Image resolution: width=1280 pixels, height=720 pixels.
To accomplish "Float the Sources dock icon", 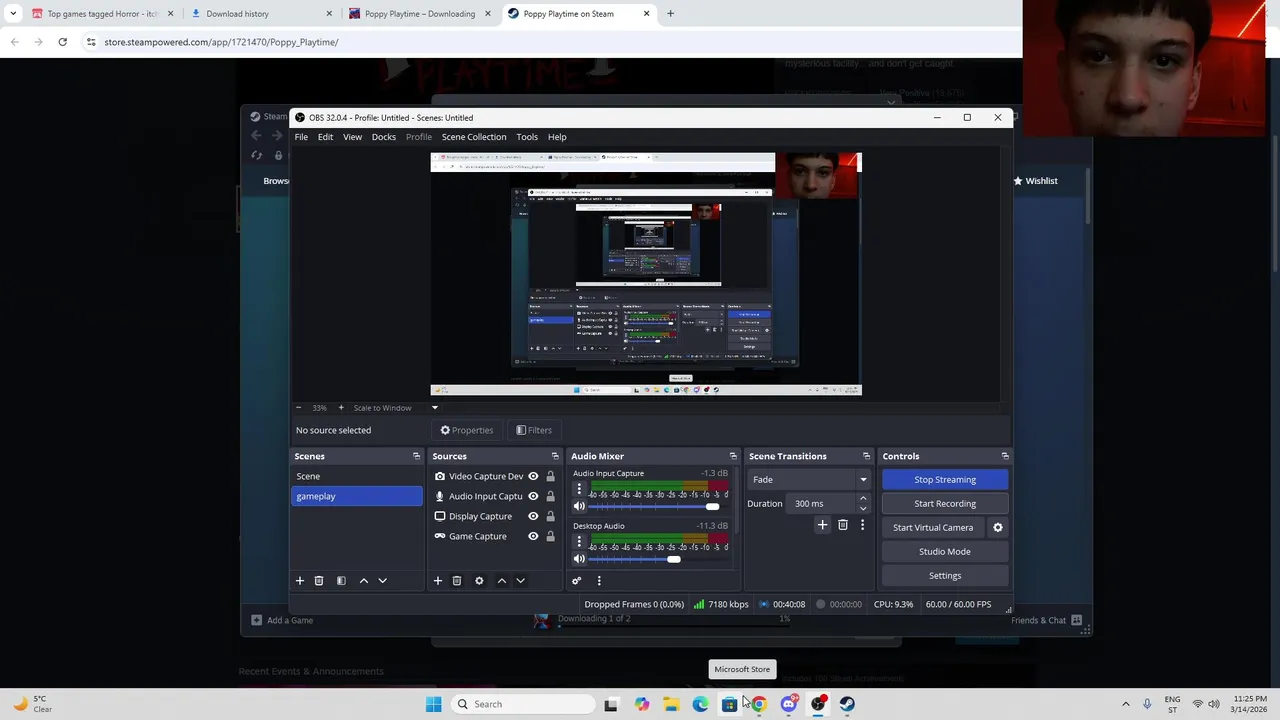I will coord(555,456).
